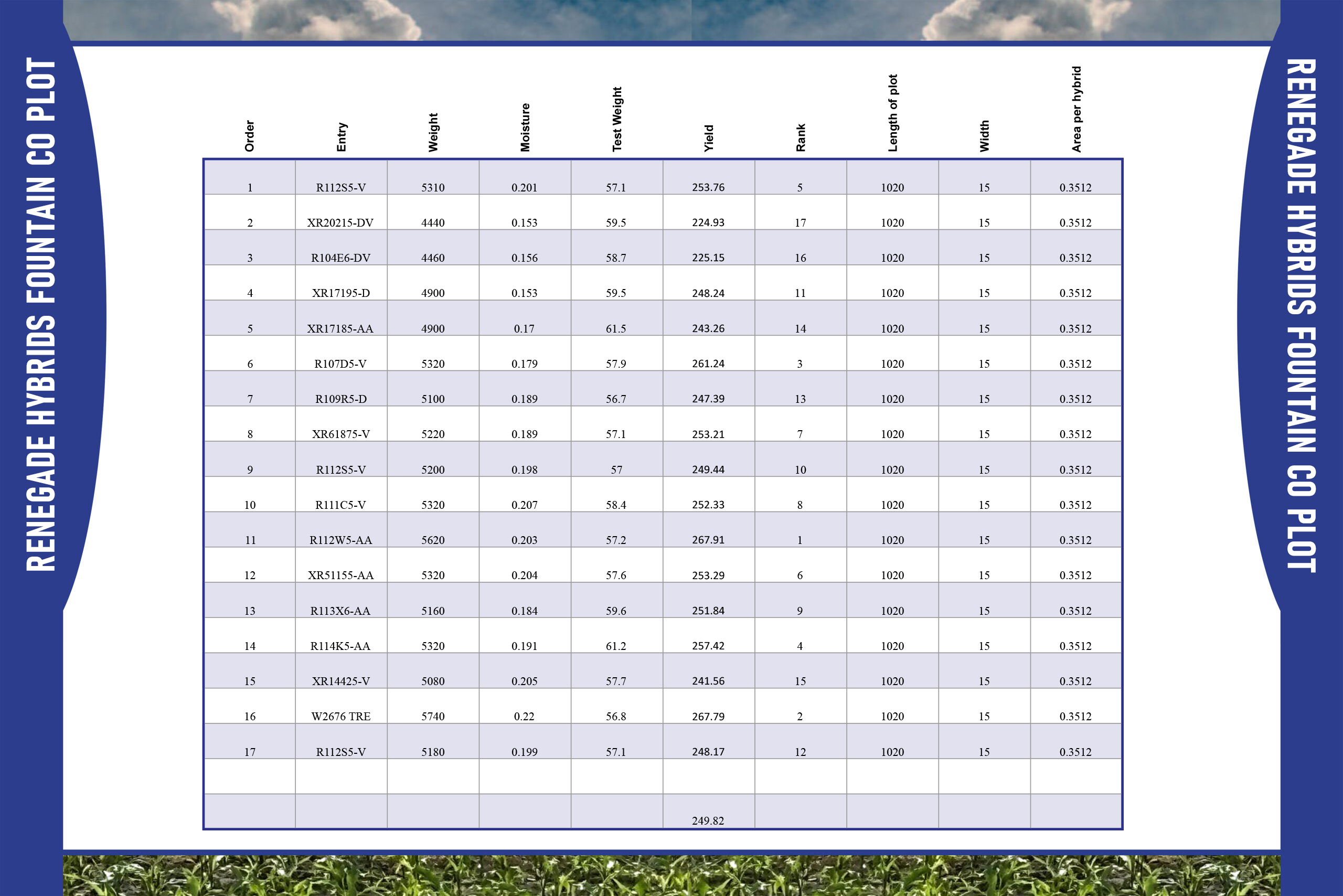Click yield value 267.91

click(x=708, y=540)
